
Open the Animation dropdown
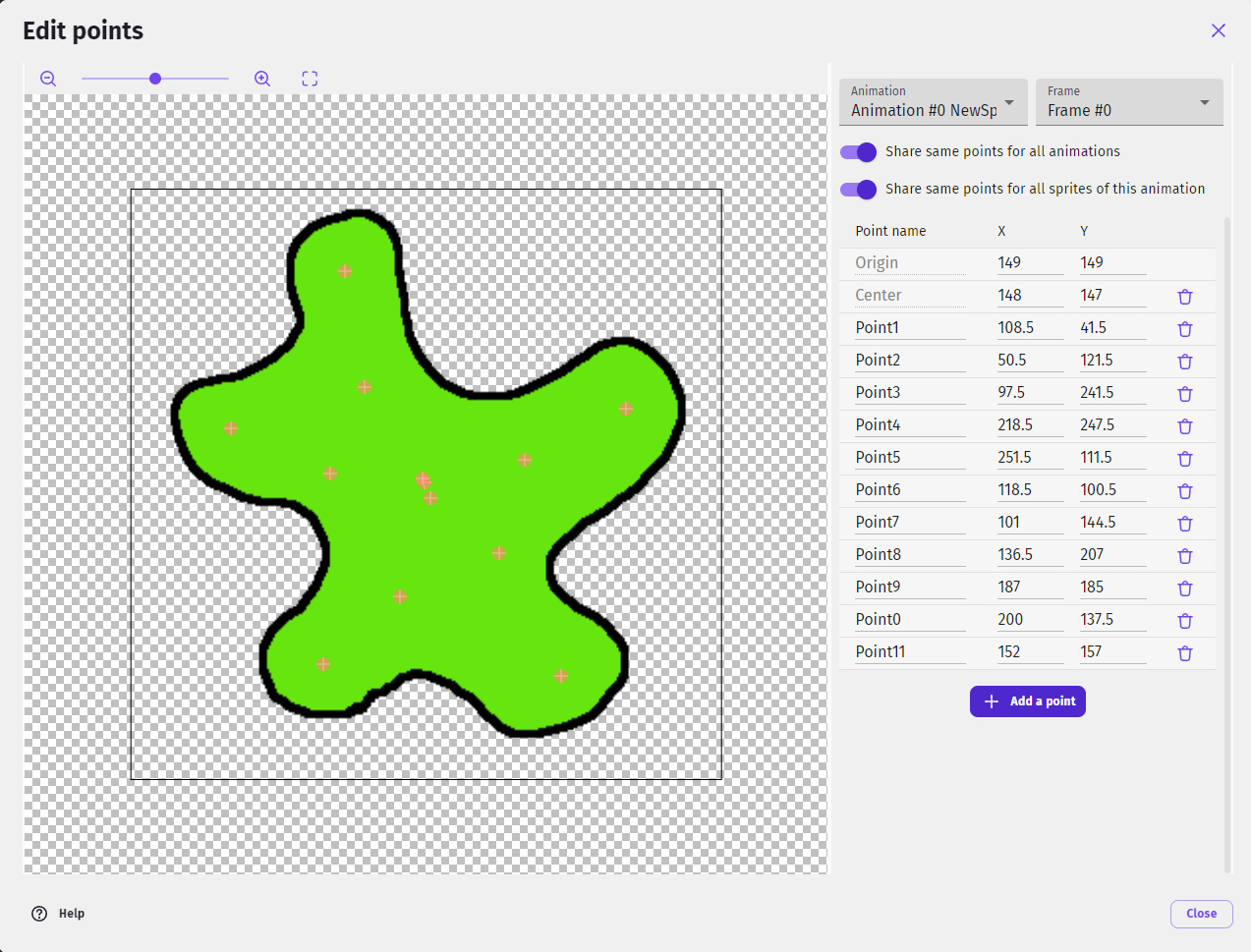[x=932, y=102]
